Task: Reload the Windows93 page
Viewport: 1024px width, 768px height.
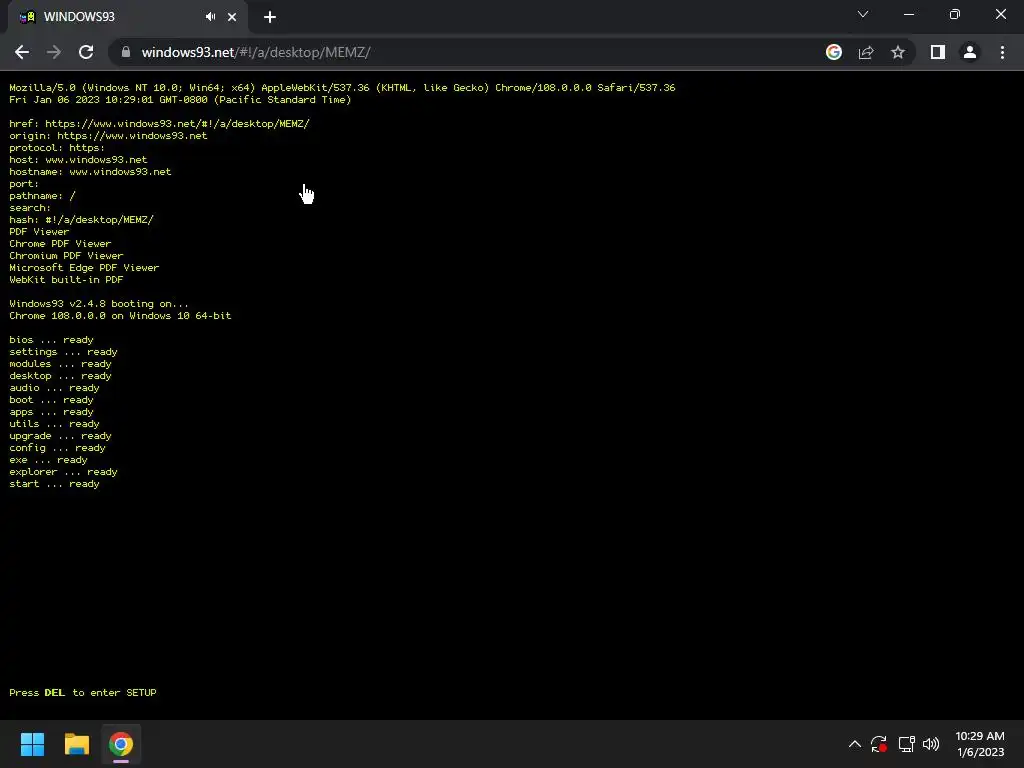Action: pos(86,52)
